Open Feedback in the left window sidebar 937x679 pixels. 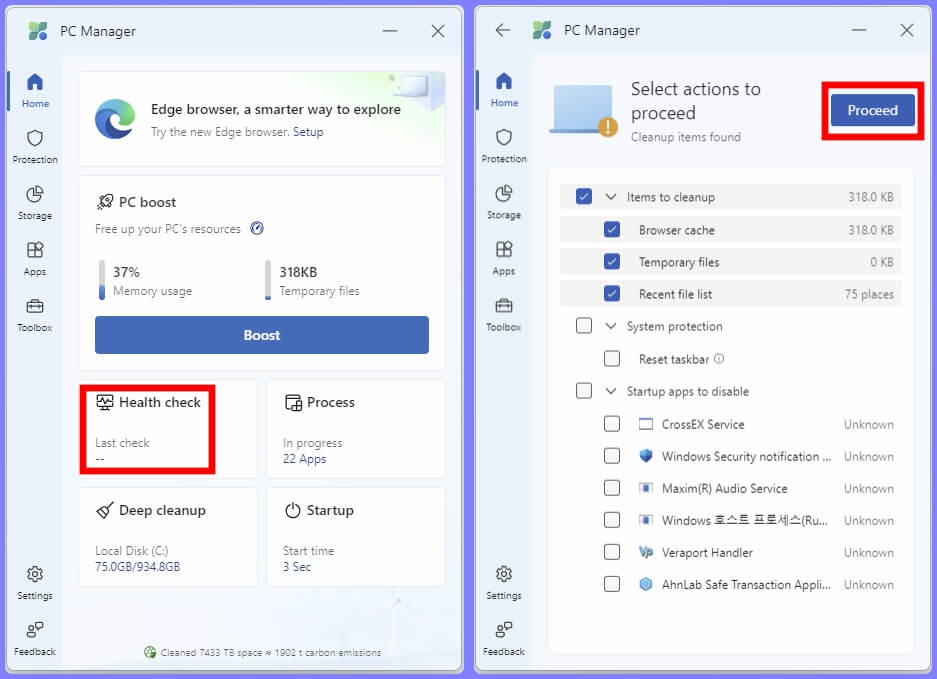pos(35,639)
